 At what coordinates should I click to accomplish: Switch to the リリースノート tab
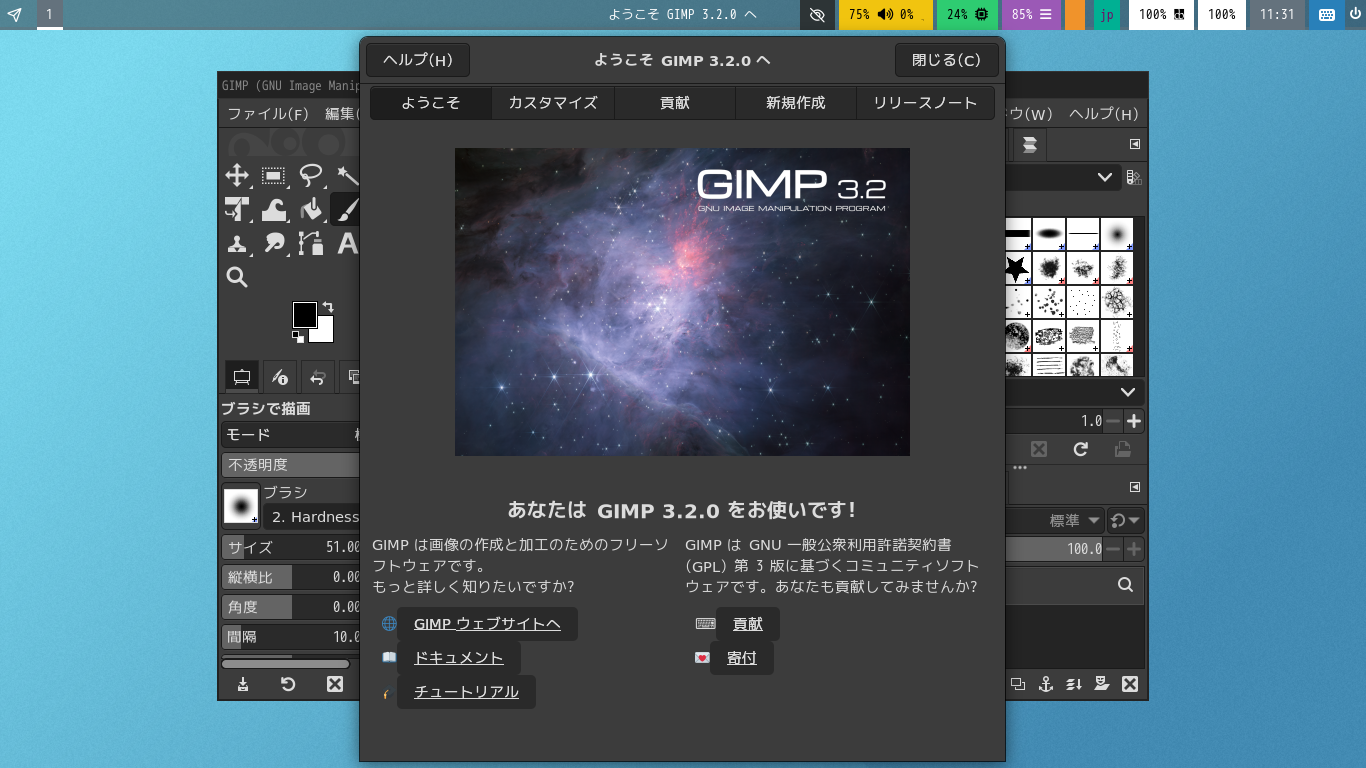925,103
